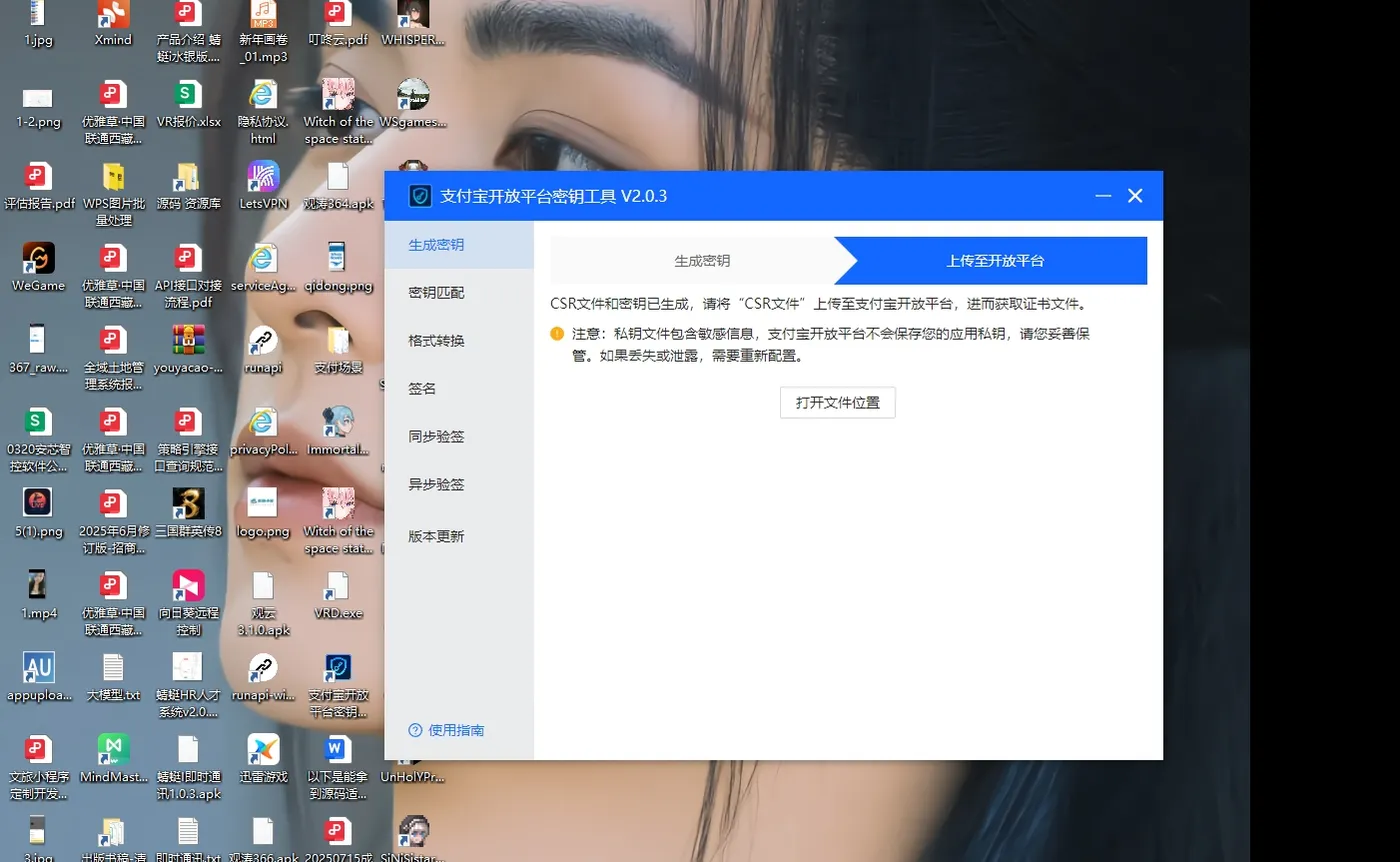Click the 生成密钥 step in the progress bar
This screenshot has width=1400, height=862.
[702, 261]
